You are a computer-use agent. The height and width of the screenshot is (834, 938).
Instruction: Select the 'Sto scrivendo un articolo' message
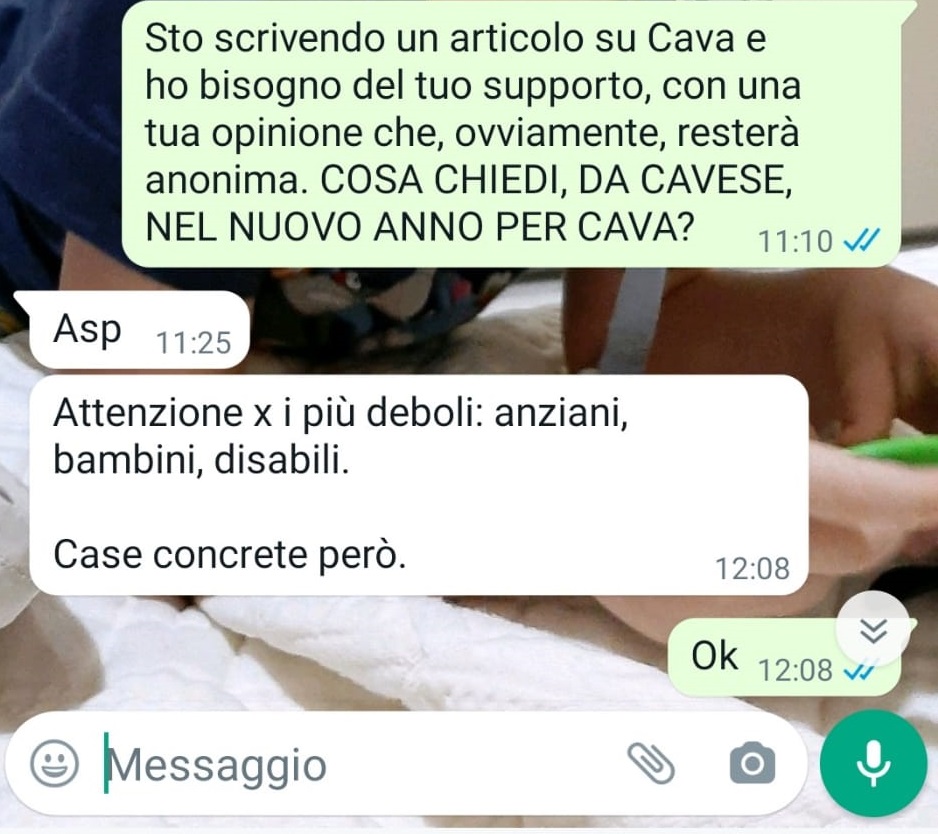[x=511, y=133]
